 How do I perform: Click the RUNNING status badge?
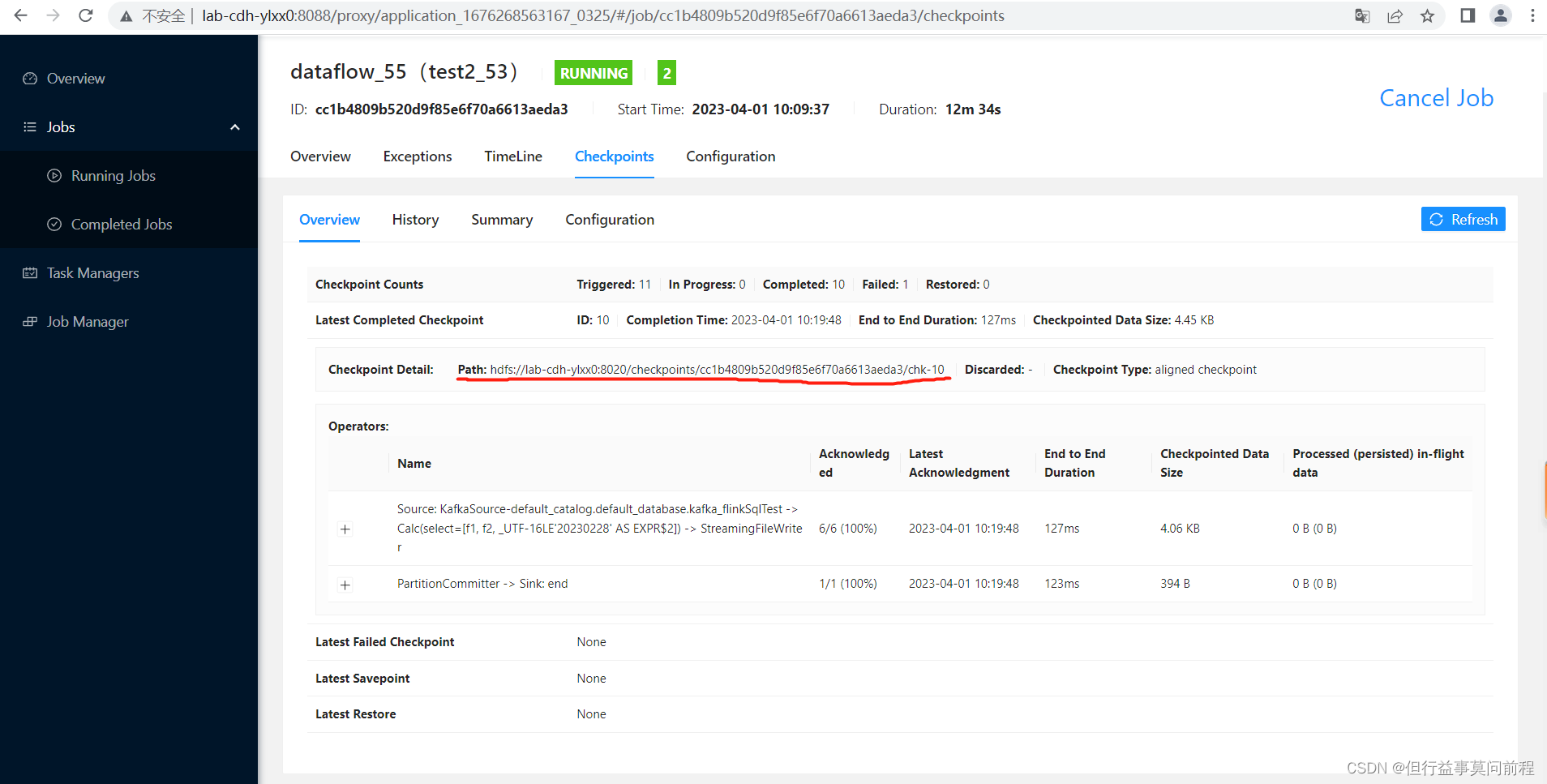[594, 73]
